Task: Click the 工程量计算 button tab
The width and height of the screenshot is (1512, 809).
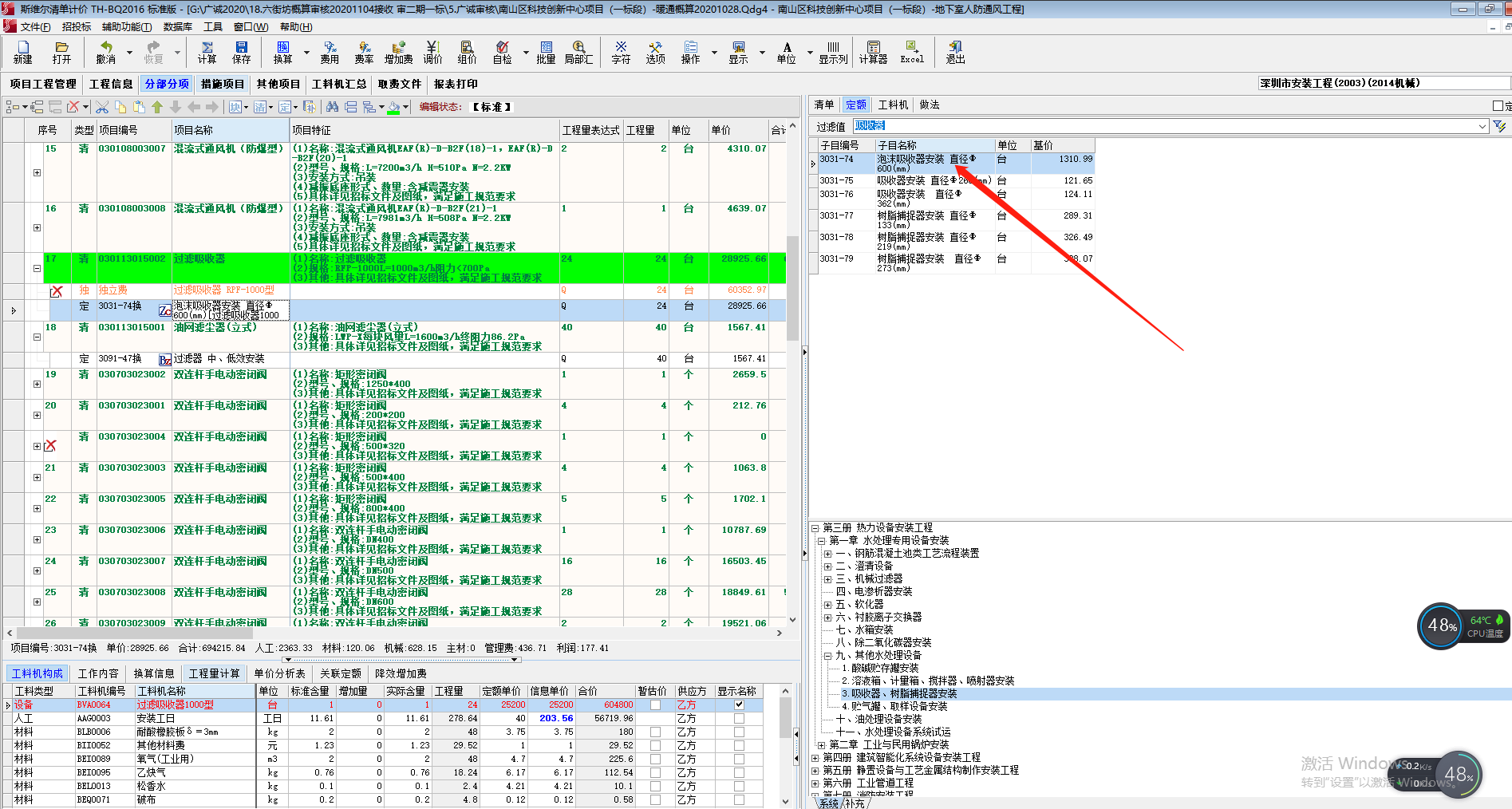Action: tap(214, 674)
